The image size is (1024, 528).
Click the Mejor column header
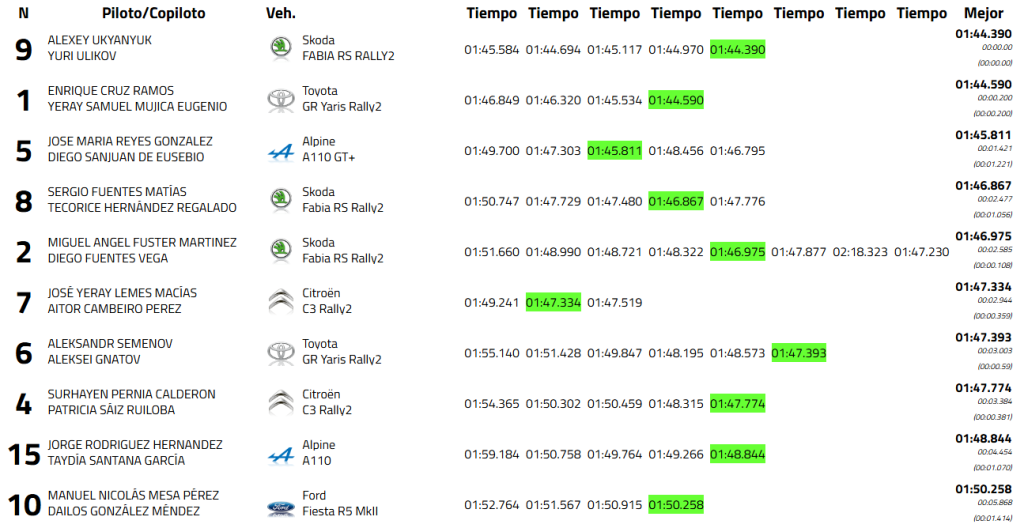[984, 13]
